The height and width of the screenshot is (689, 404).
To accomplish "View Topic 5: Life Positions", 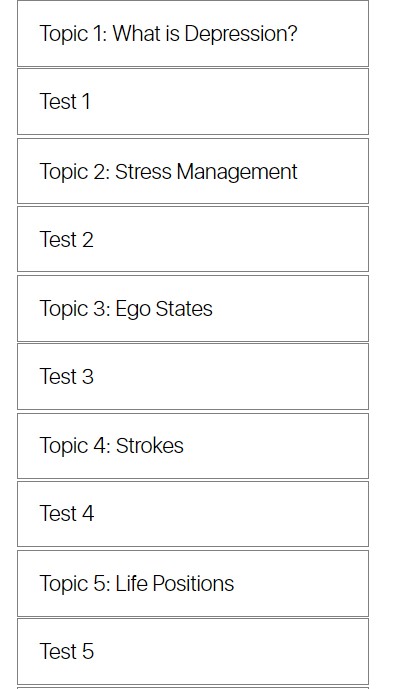I will [193, 584].
